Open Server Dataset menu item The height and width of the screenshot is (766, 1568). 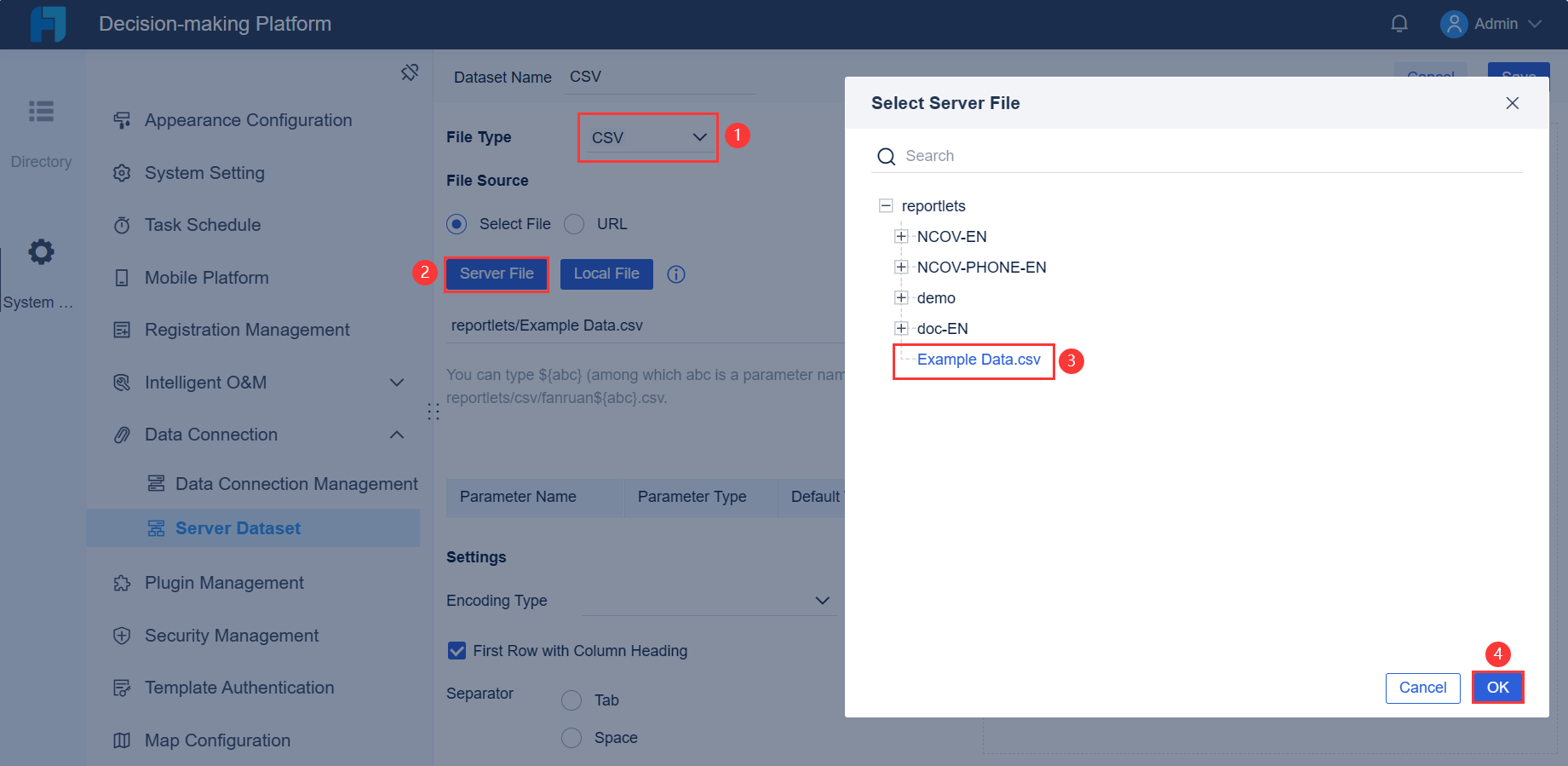coord(238,528)
